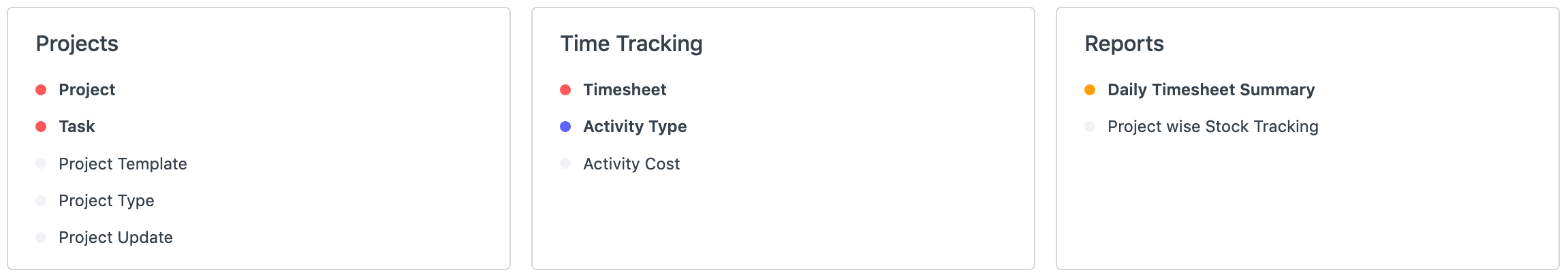Image resolution: width=1568 pixels, height=279 pixels.
Task: Go to Project Type
Action: click(x=106, y=201)
